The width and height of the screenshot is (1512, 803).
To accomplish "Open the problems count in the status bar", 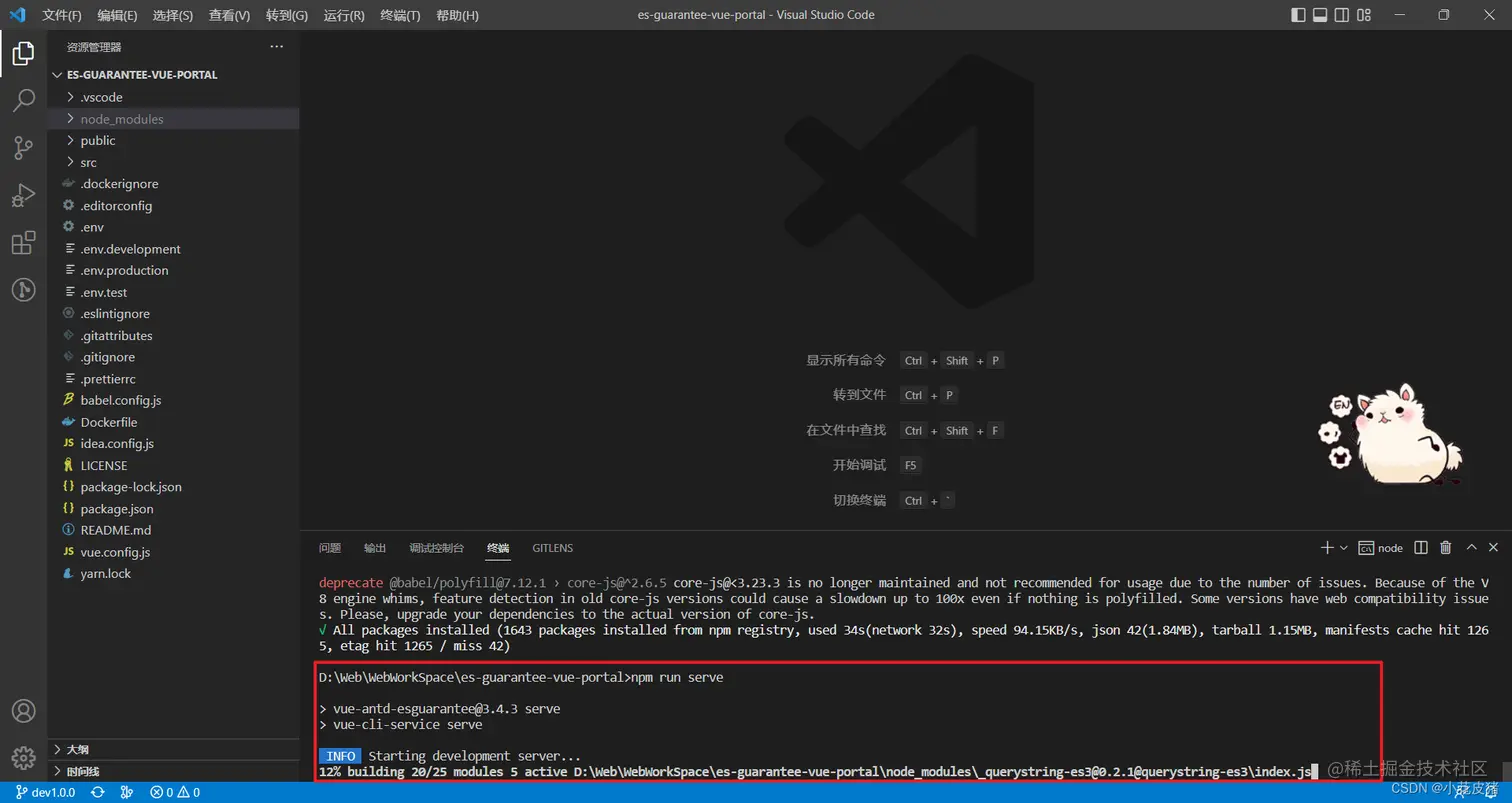I will (175, 793).
